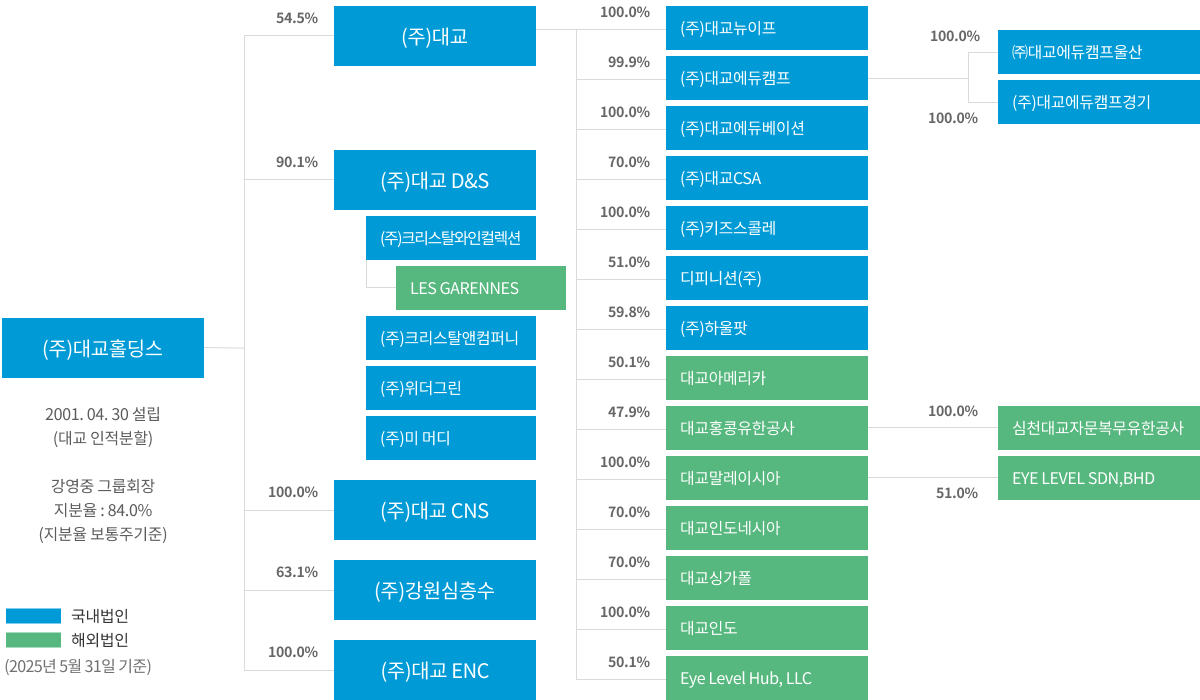The width and height of the screenshot is (1200, 700).
Task: Click the Eye Level Hub, LLC box
Action: (x=767, y=678)
